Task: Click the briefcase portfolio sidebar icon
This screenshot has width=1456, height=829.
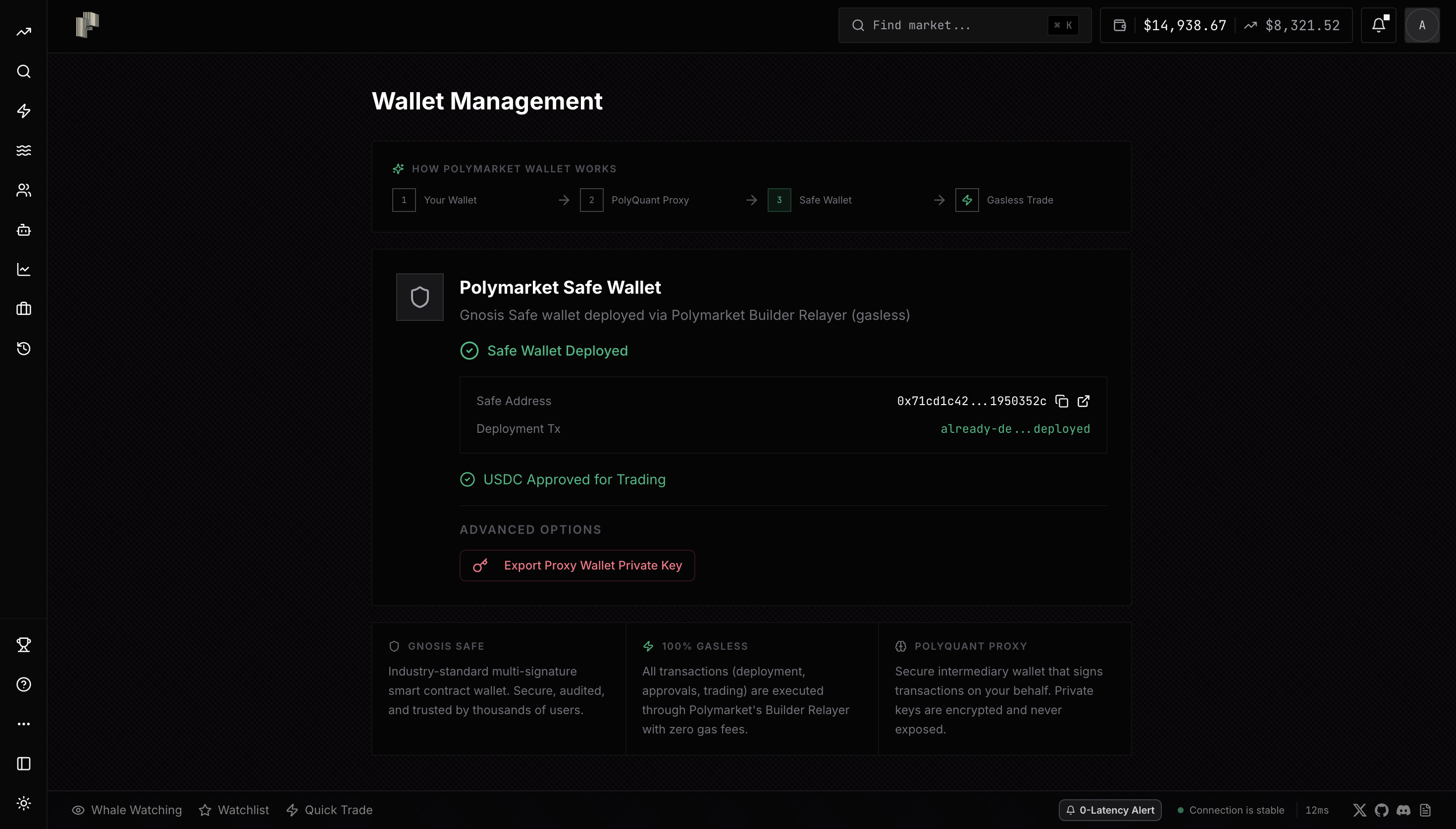Action: 23,309
